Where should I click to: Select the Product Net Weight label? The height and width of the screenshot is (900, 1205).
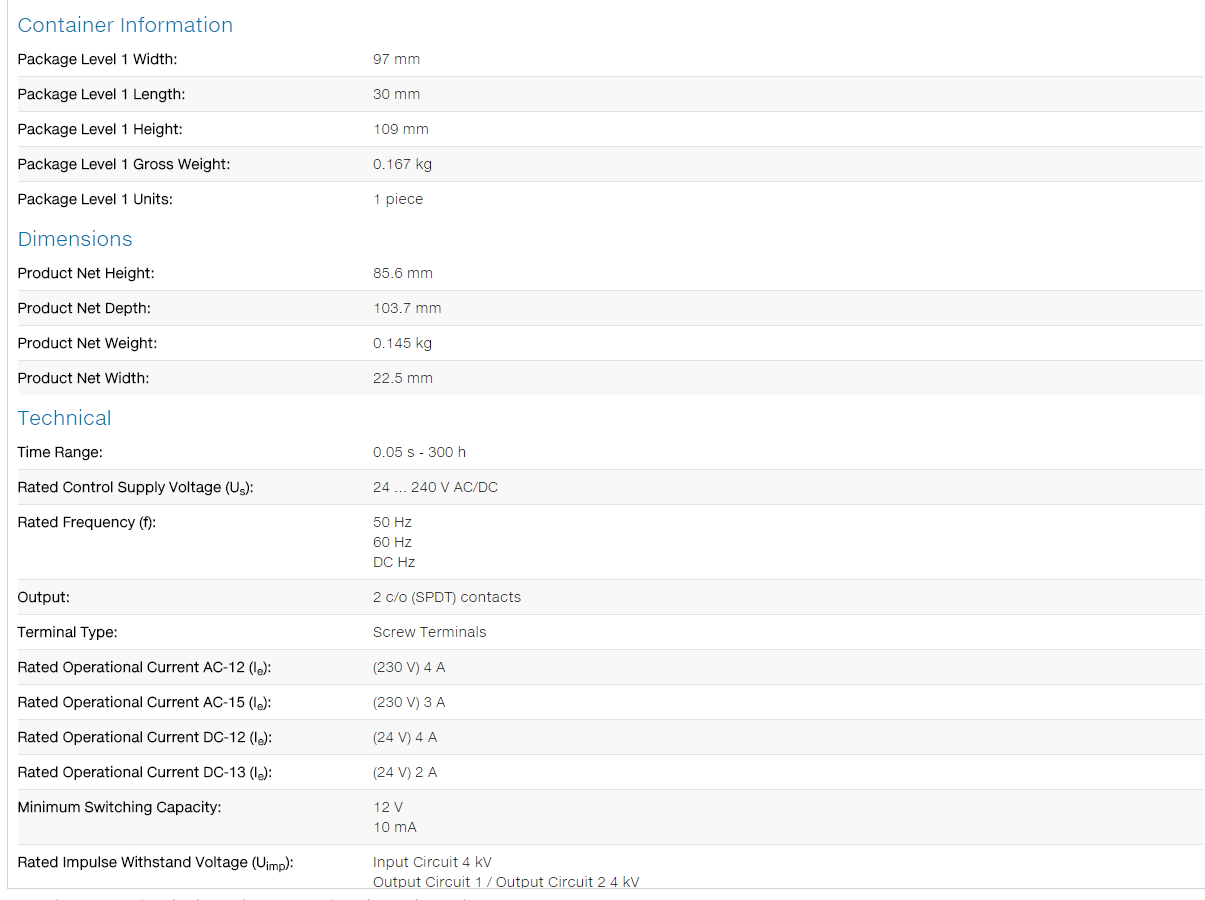pos(87,343)
